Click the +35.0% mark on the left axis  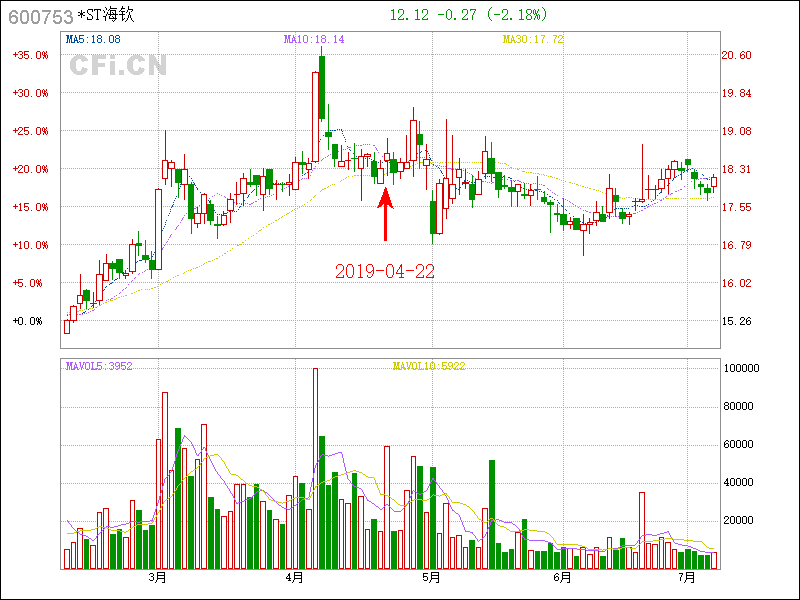pos(30,56)
